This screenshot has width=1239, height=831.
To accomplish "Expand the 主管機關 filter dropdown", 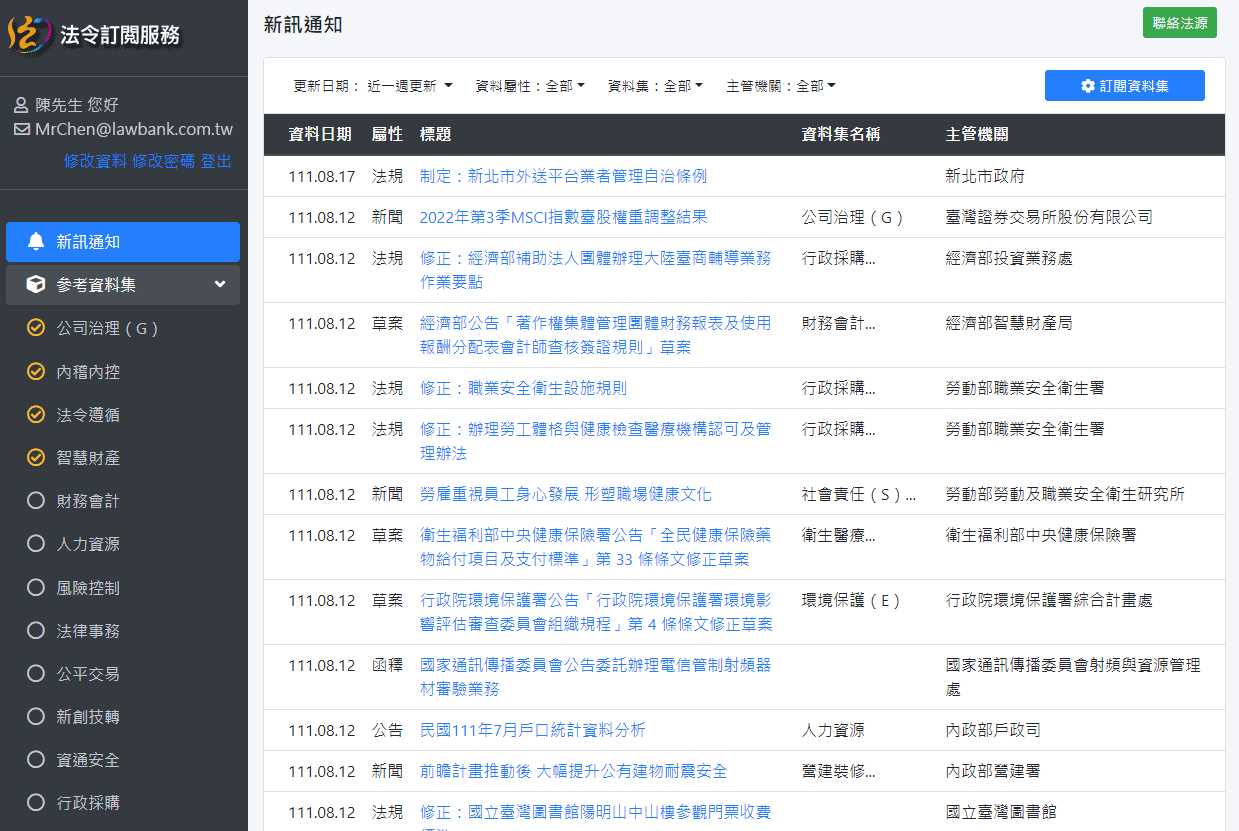I will 781,86.
